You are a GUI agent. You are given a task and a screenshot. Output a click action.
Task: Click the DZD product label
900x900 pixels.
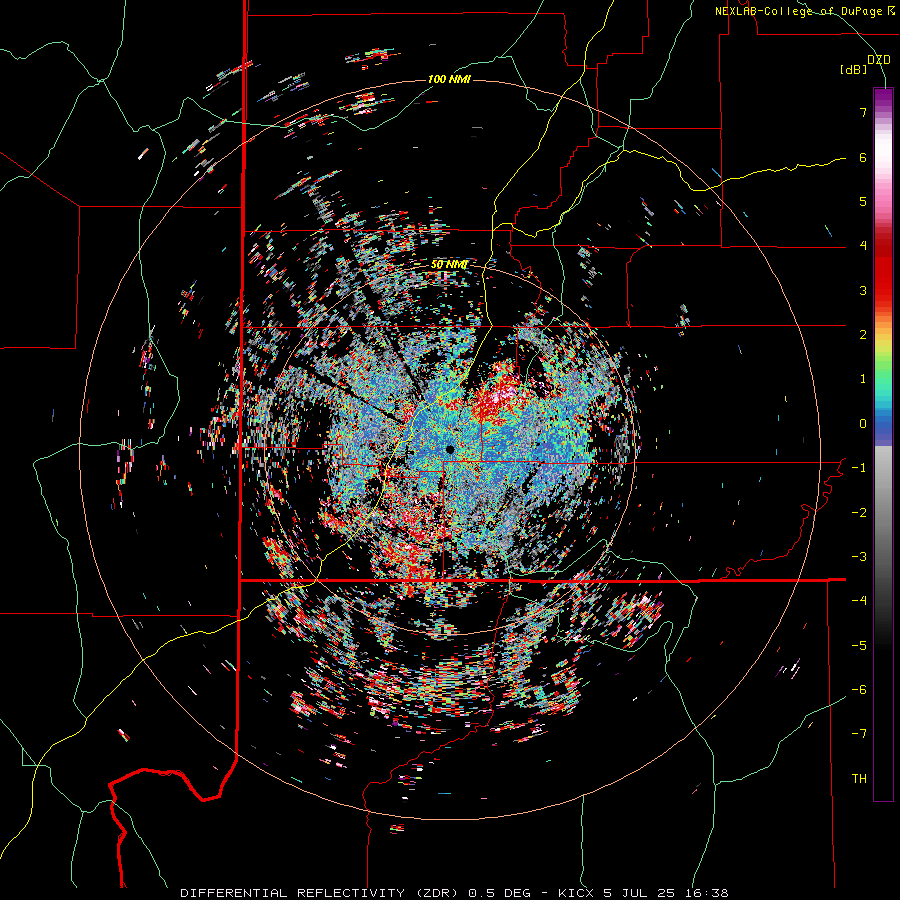point(879,60)
